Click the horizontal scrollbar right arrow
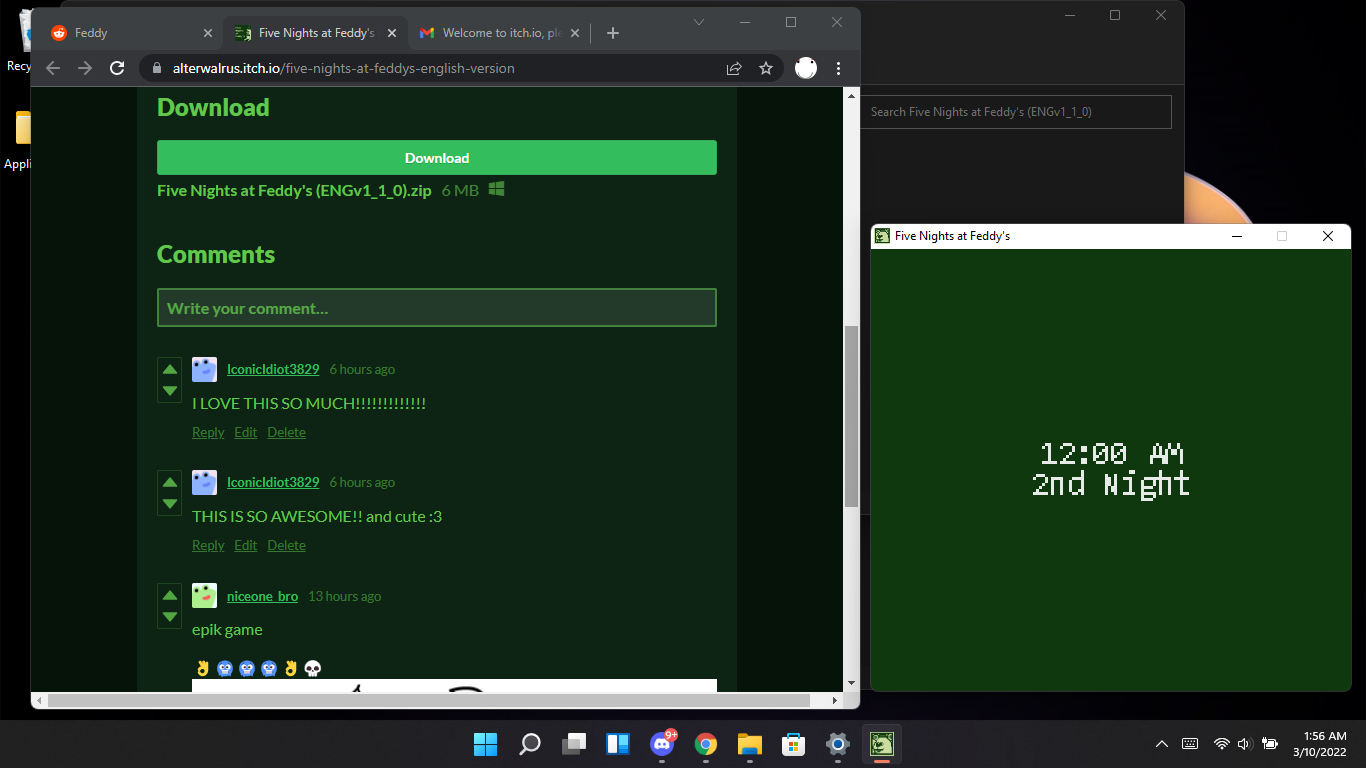 point(836,700)
